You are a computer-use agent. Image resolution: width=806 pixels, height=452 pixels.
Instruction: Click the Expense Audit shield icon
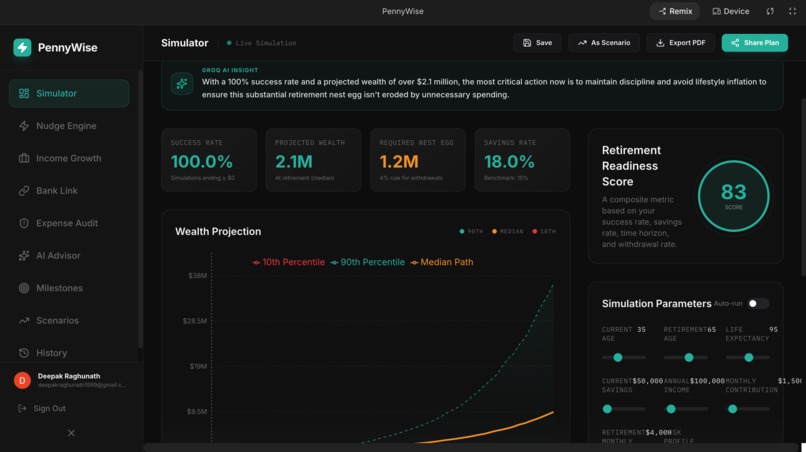point(24,223)
